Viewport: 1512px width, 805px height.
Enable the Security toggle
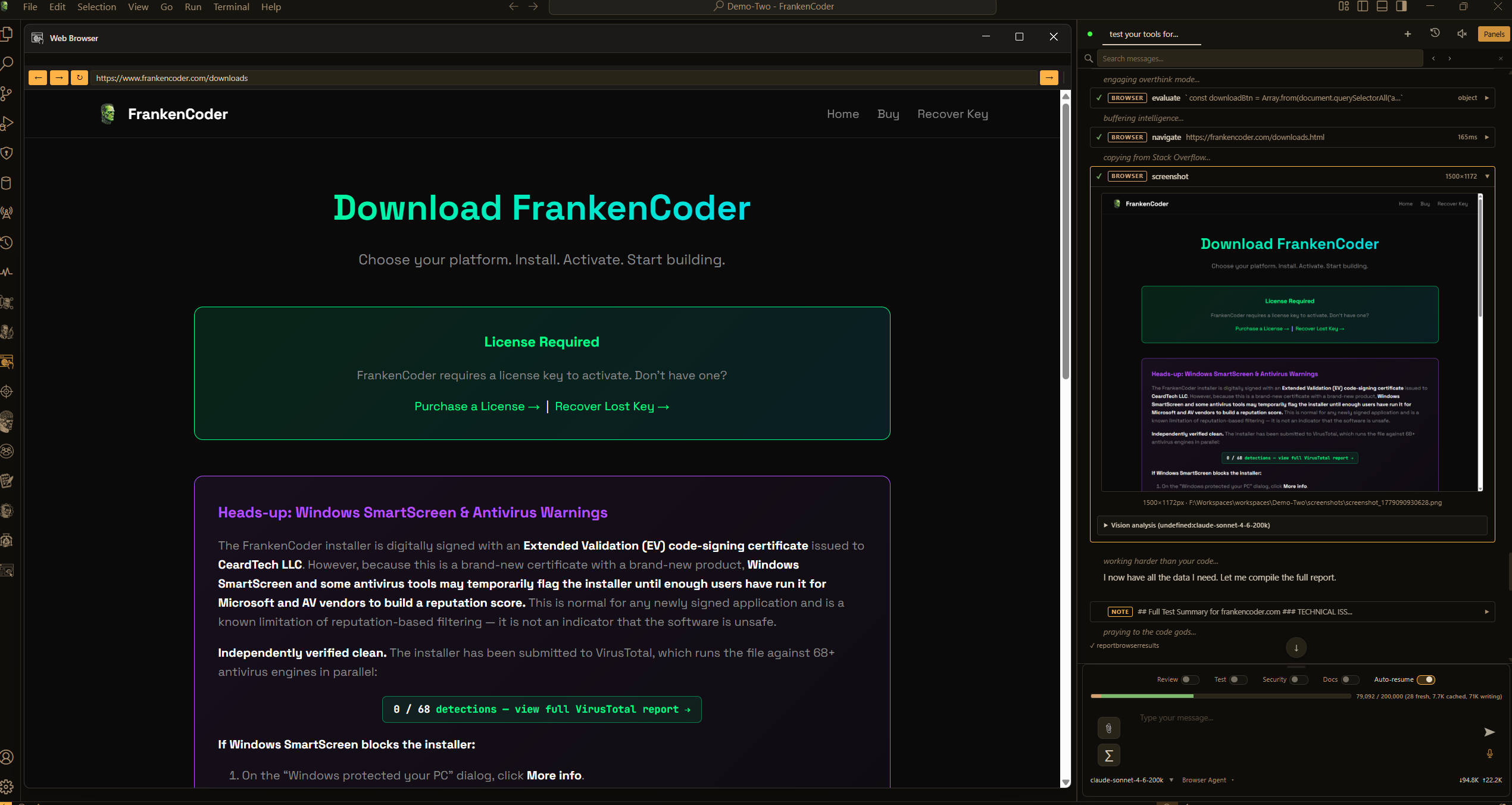(x=1299, y=680)
